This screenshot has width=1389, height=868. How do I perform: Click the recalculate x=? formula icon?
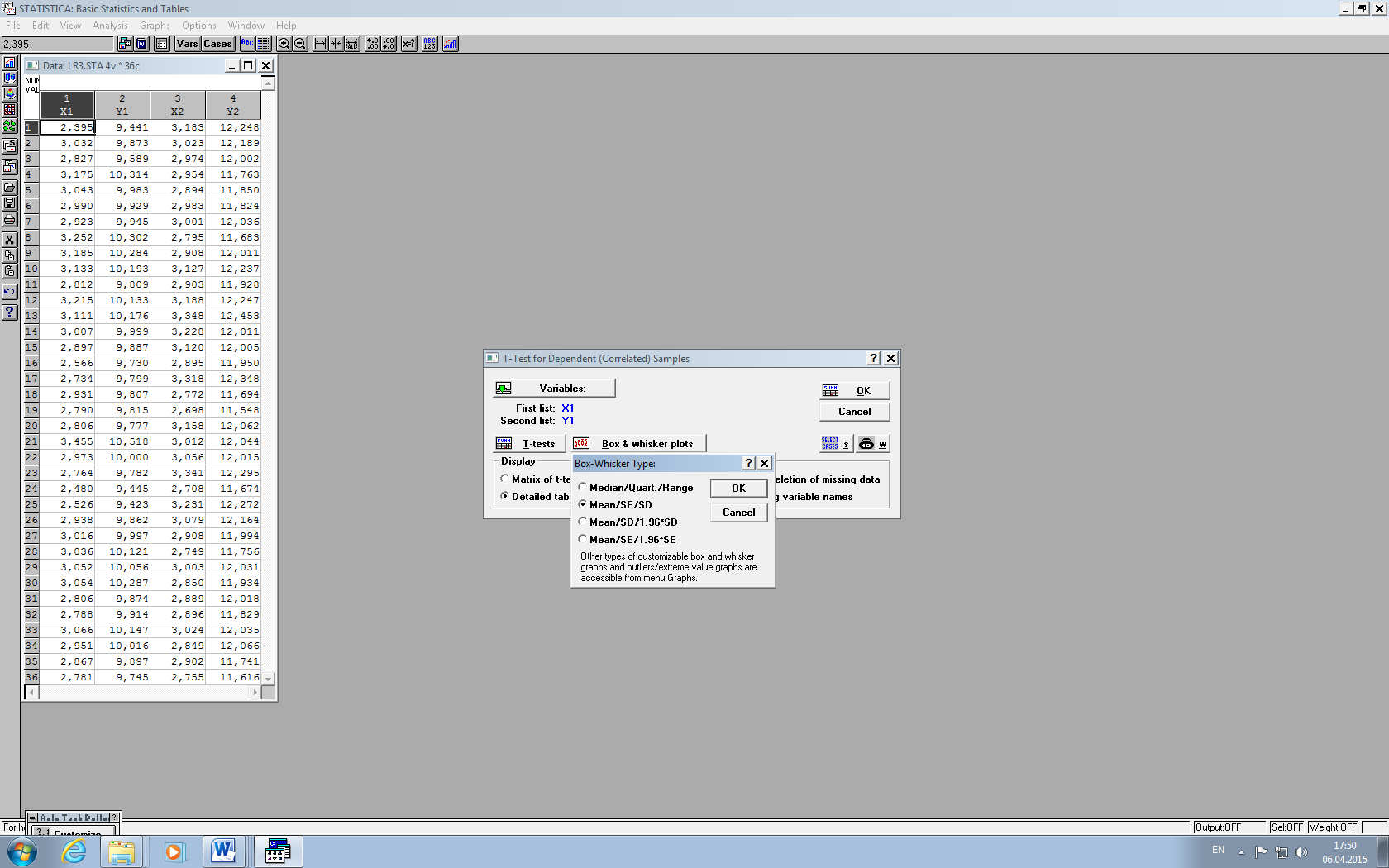pyautogui.click(x=408, y=44)
